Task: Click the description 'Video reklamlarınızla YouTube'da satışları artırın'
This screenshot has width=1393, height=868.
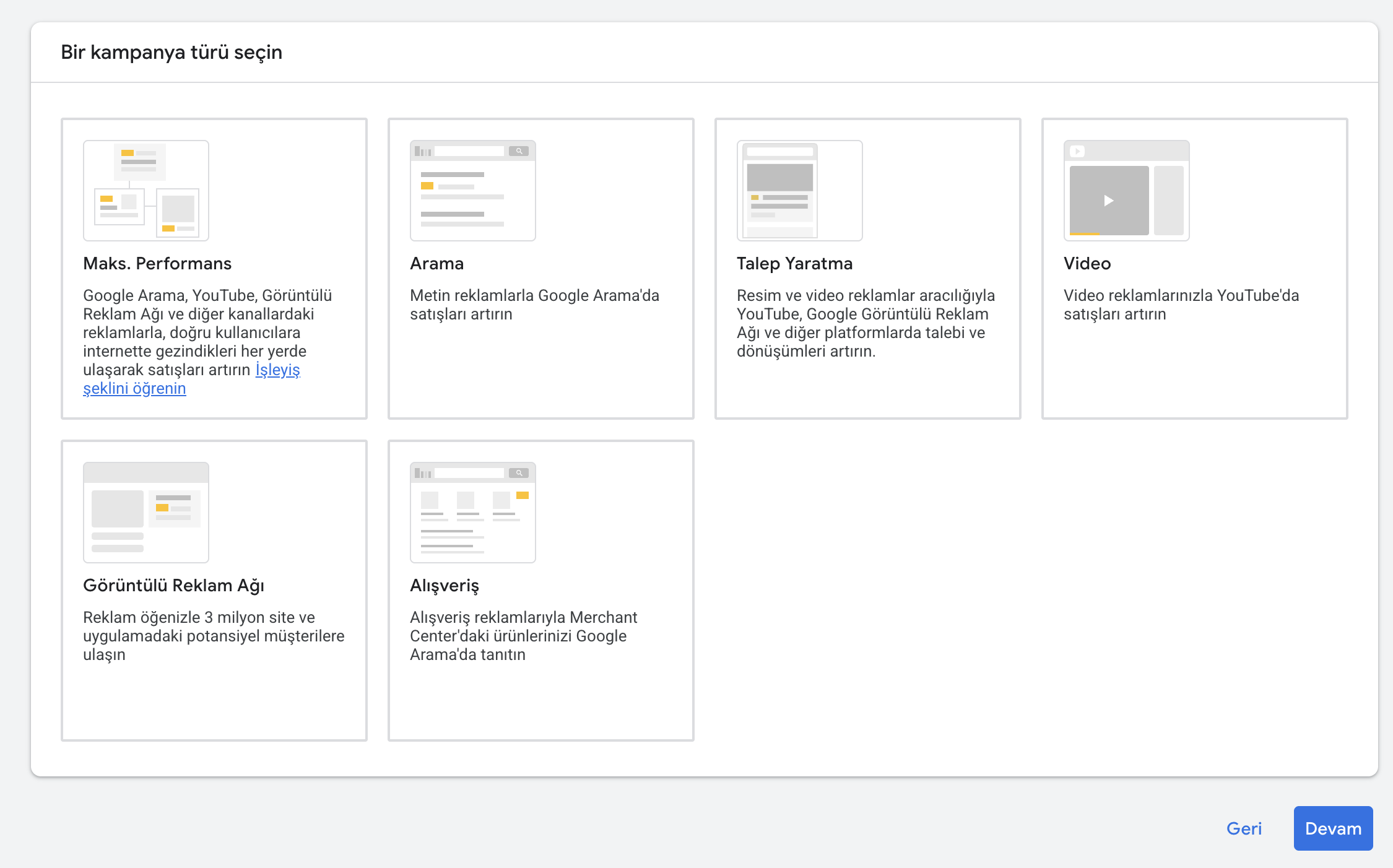Action: click(x=1181, y=305)
